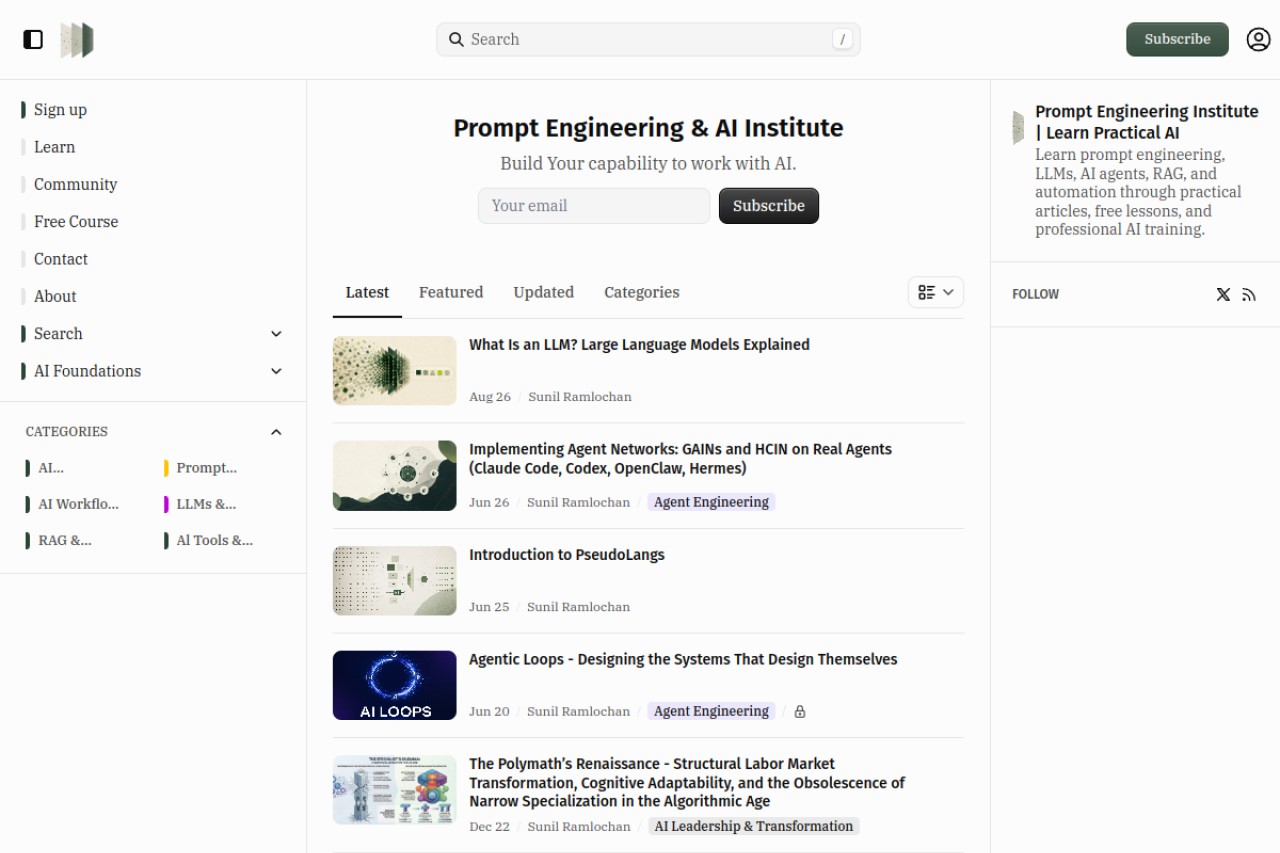Open the site logo home link
The width and height of the screenshot is (1280, 853).
[x=77, y=40]
